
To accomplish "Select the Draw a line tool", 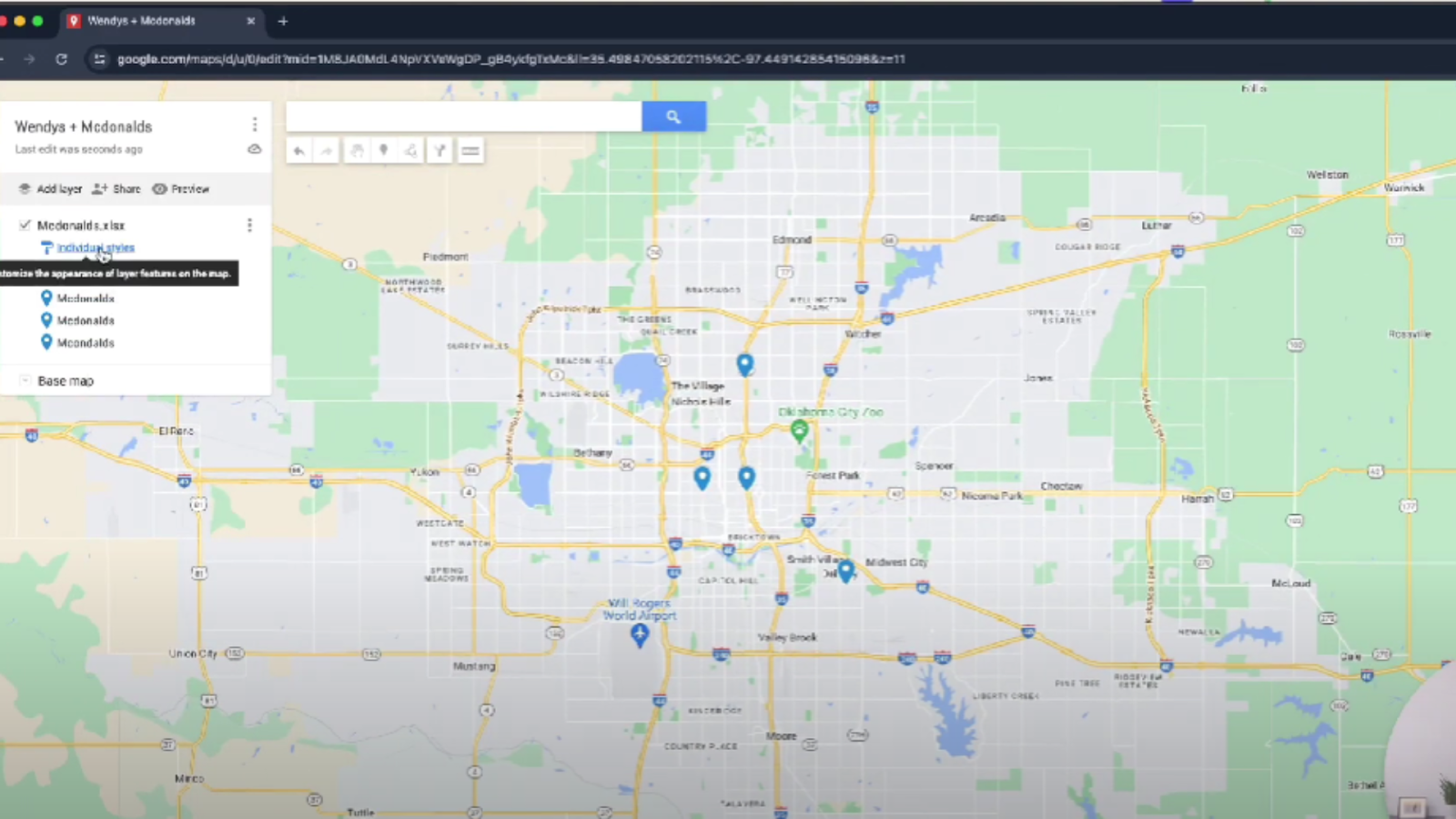I will pos(411,151).
